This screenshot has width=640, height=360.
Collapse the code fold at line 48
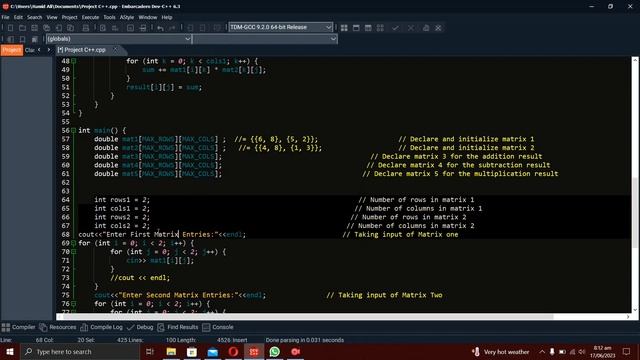point(73,61)
